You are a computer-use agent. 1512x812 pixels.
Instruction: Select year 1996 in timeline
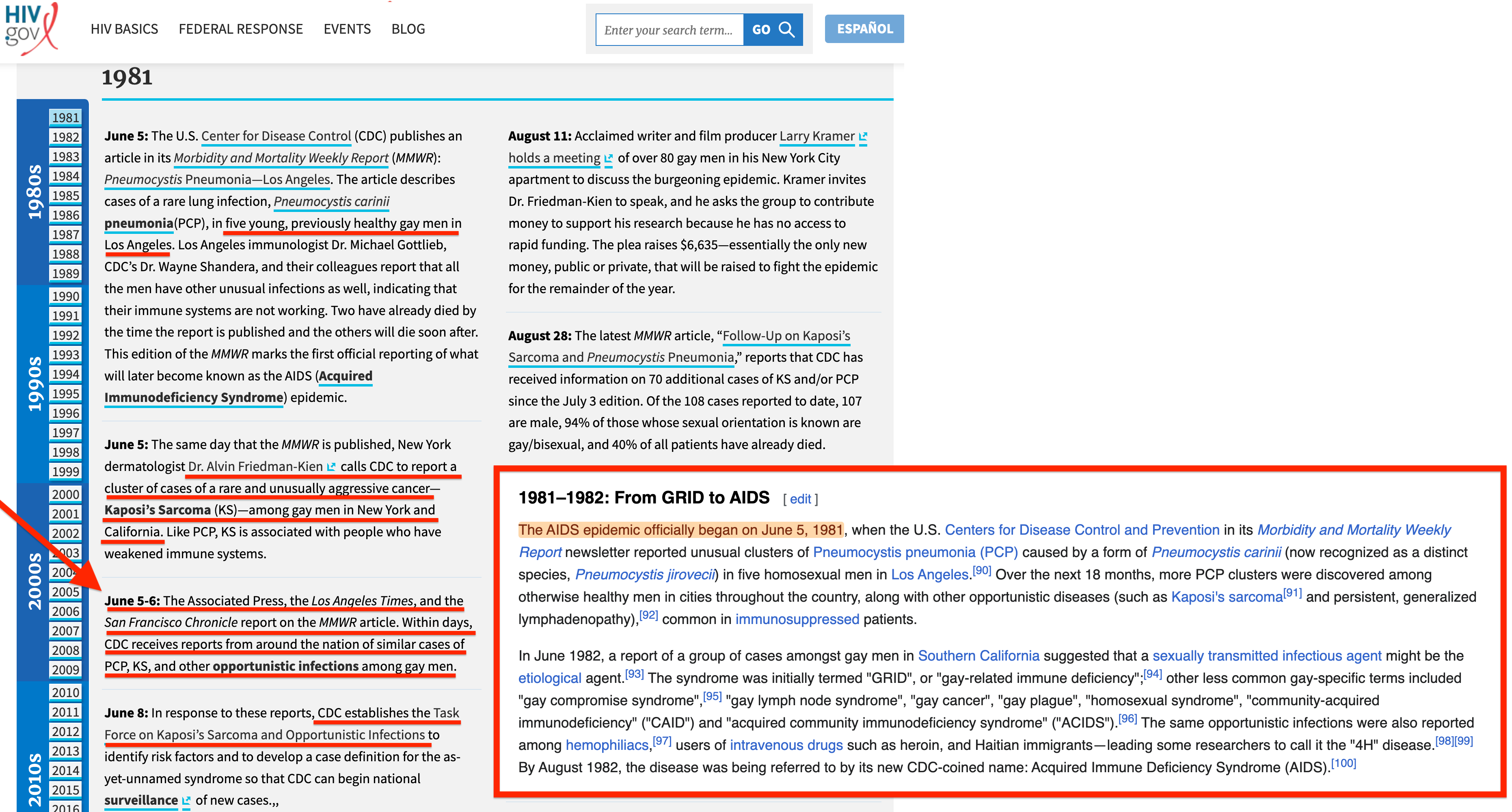tap(65, 413)
